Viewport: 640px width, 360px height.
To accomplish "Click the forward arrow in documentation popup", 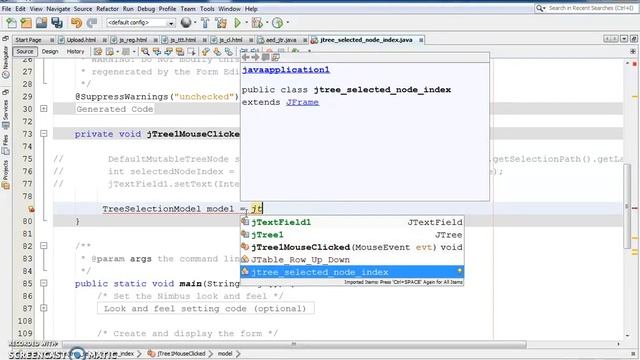I will 255,57.
